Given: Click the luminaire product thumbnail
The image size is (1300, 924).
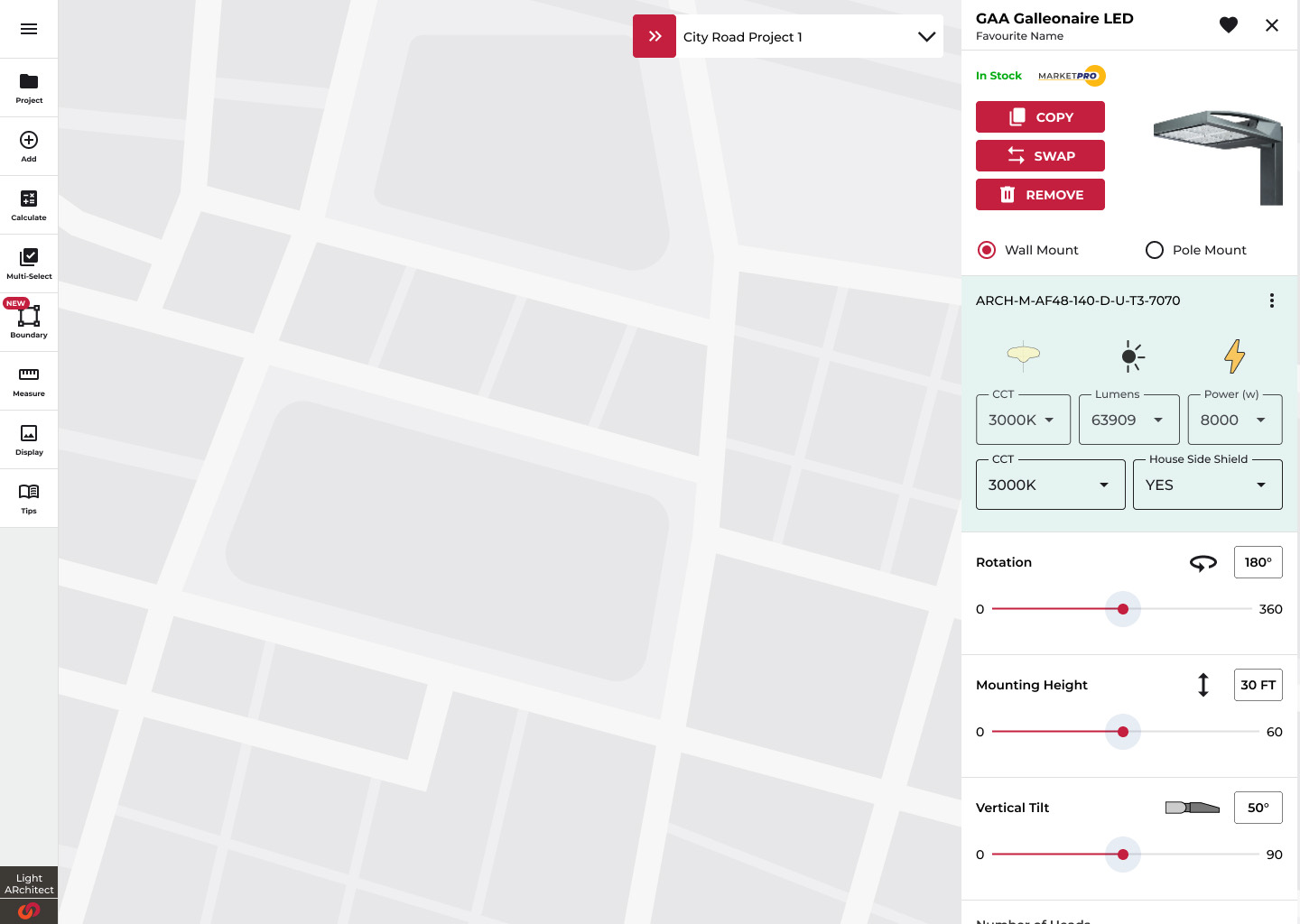Looking at the screenshot, I should click(1218, 158).
